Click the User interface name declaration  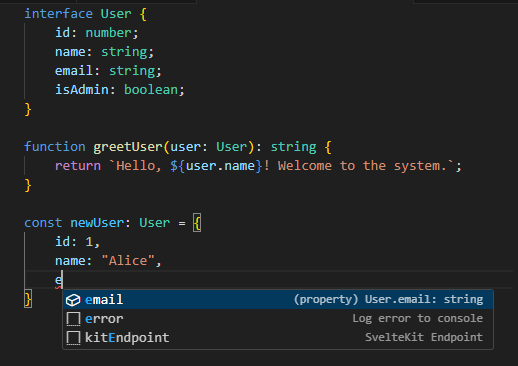coord(116,14)
